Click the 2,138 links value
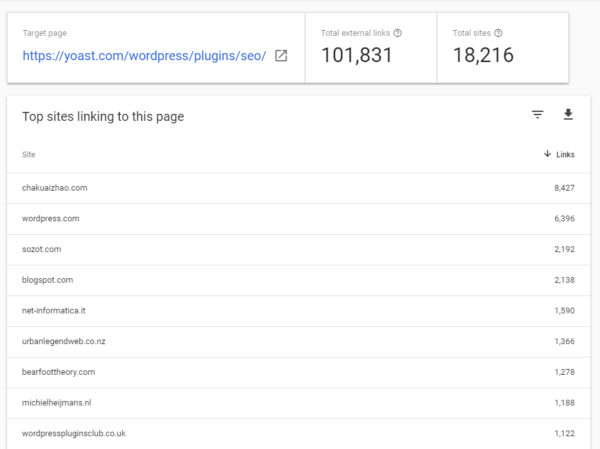Viewport: 600px width, 449px height. click(564, 280)
